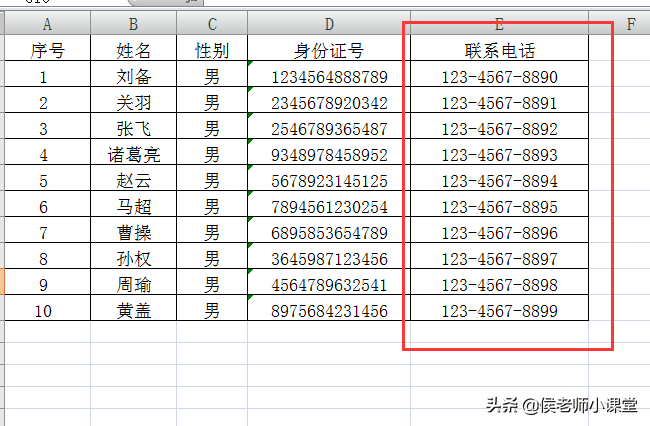Select the name cell 马超
The height and width of the screenshot is (426, 650).
[x=133, y=204]
